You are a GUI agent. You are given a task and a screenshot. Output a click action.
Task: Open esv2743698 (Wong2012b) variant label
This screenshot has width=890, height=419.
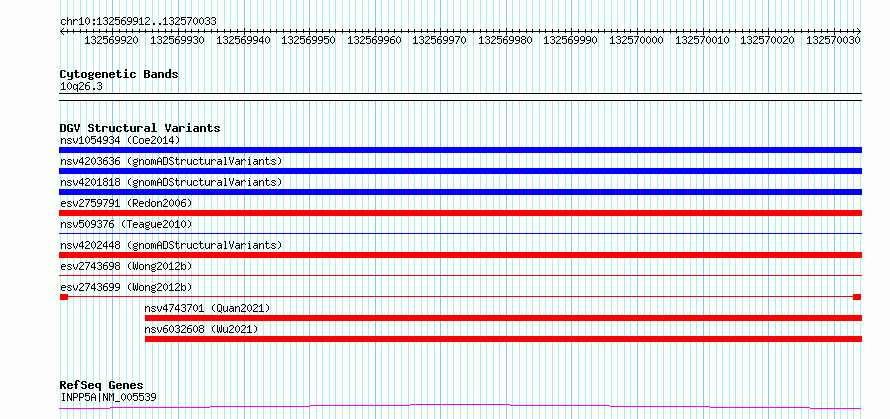126,266
